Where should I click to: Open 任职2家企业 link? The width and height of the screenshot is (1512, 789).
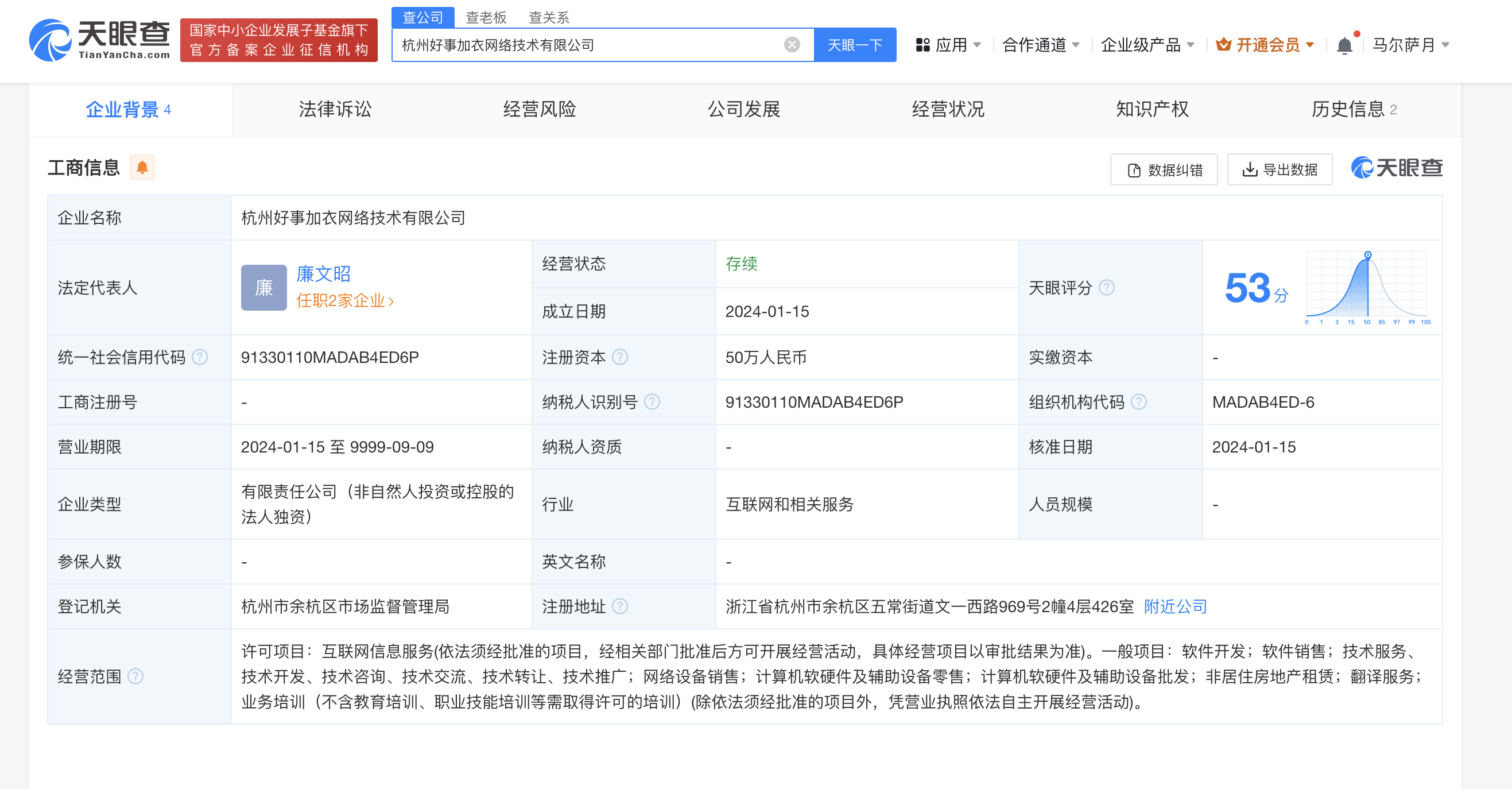(345, 300)
